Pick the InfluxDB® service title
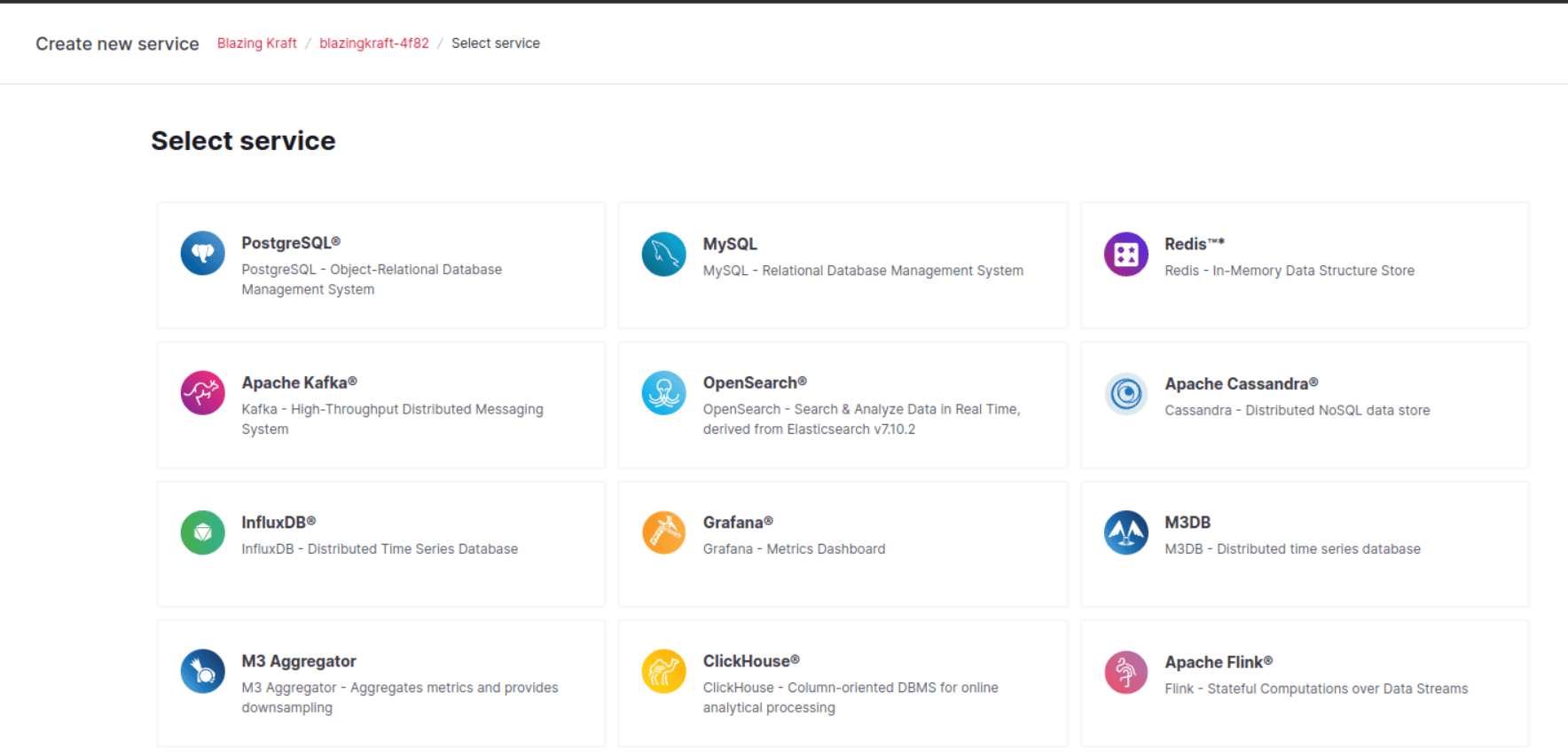 [278, 523]
